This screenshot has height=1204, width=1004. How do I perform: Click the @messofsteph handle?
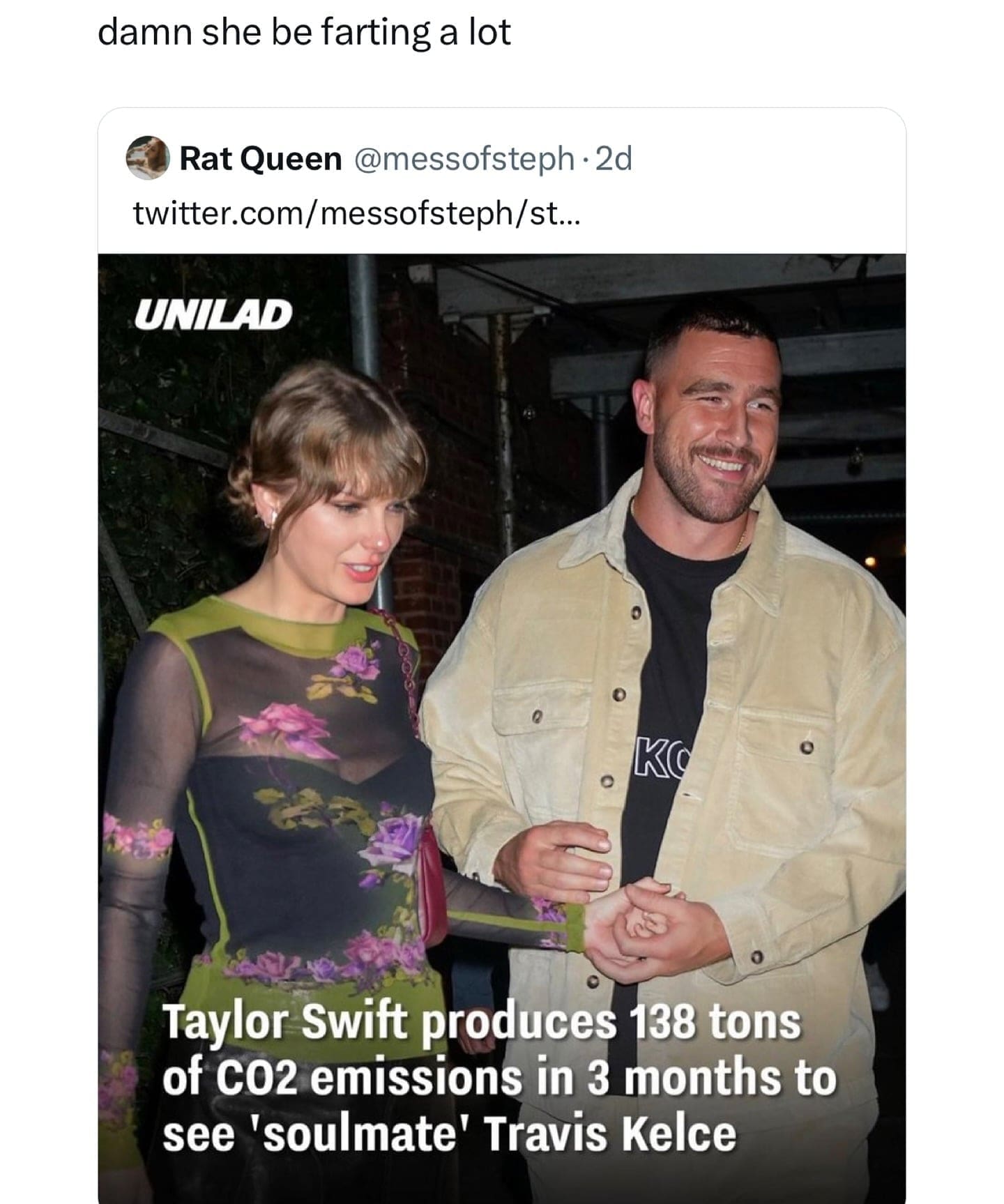[x=464, y=159]
